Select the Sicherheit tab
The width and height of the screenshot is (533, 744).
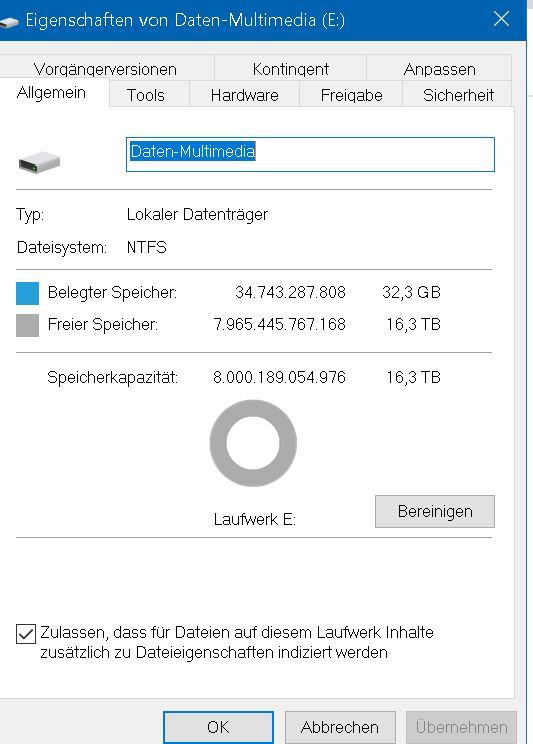coord(458,95)
